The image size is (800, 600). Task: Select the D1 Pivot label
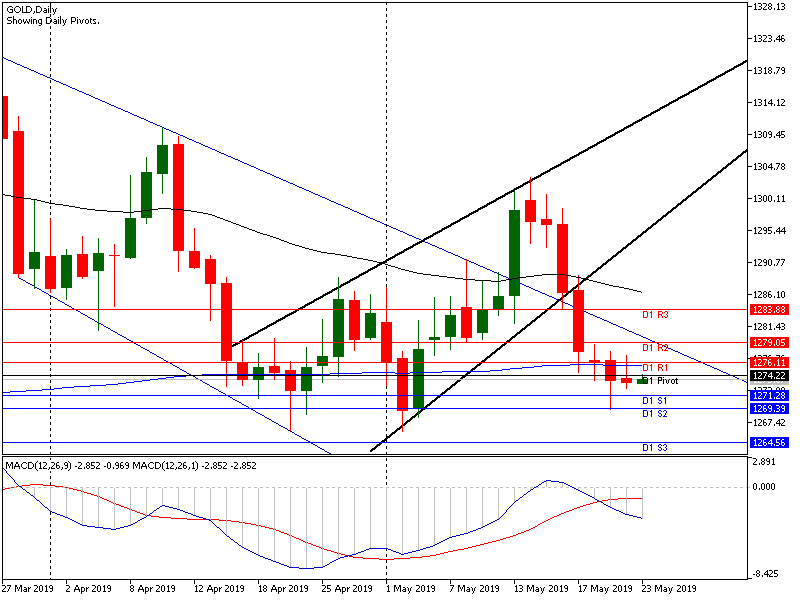click(x=663, y=381)
